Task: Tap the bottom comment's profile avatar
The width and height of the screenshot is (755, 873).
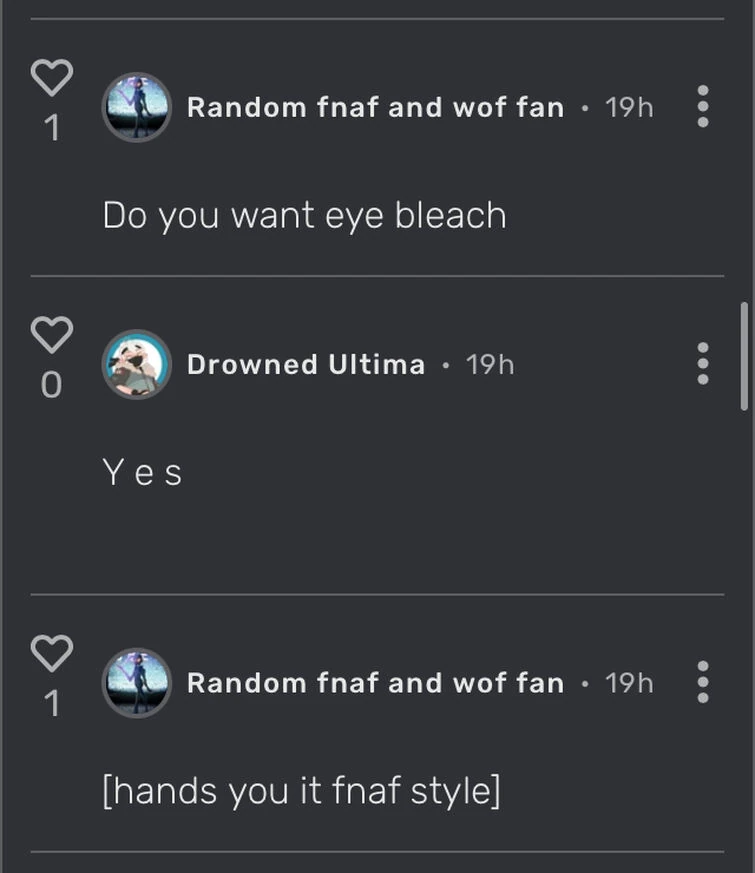Action: [137, 683]
